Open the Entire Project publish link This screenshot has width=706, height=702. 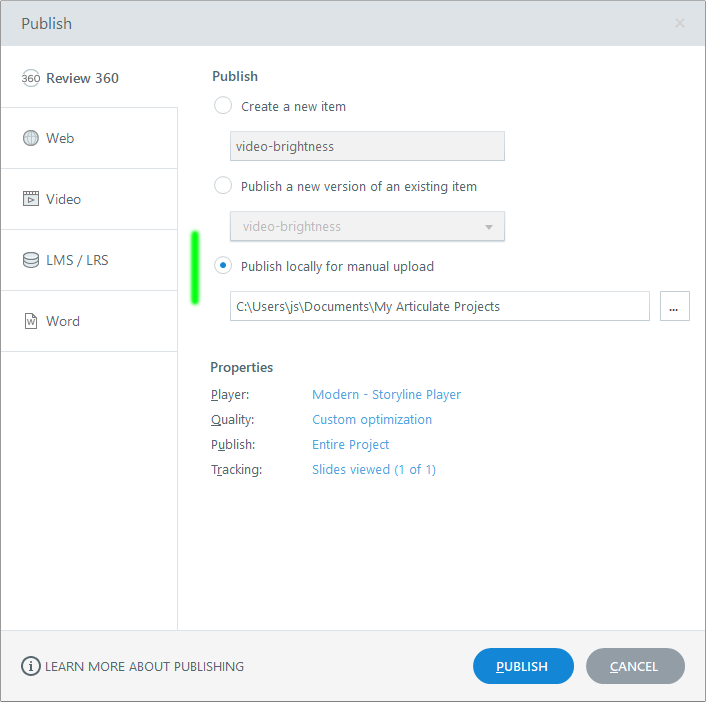tap(350, 445)
